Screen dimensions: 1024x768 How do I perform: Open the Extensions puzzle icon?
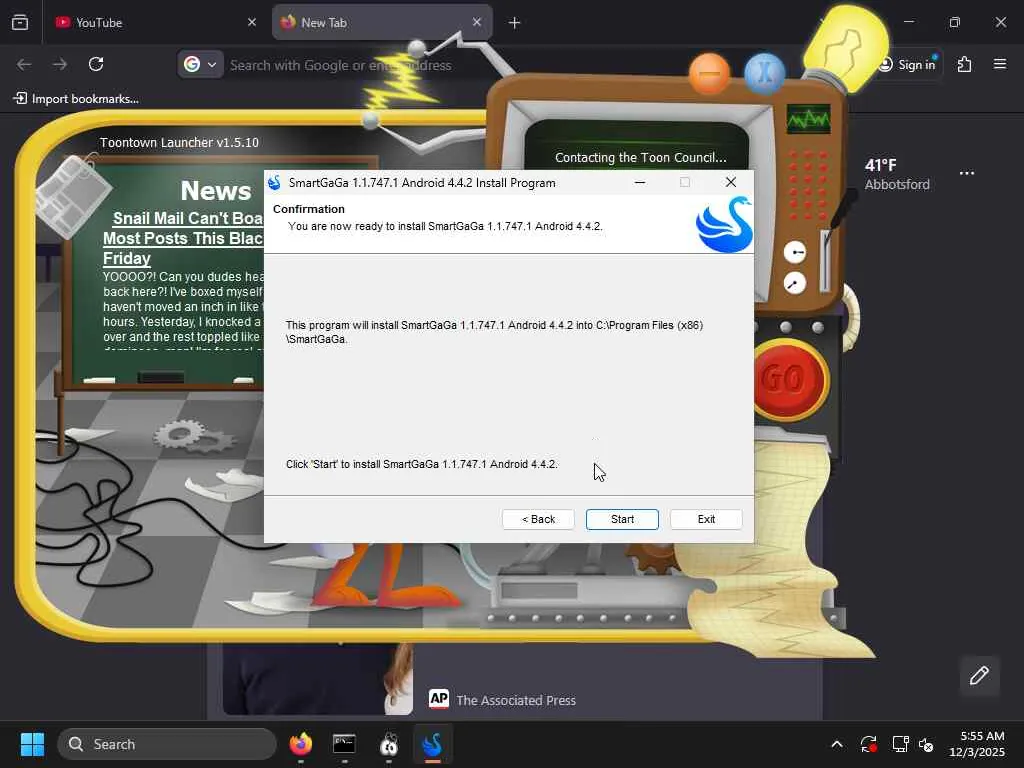965,64
